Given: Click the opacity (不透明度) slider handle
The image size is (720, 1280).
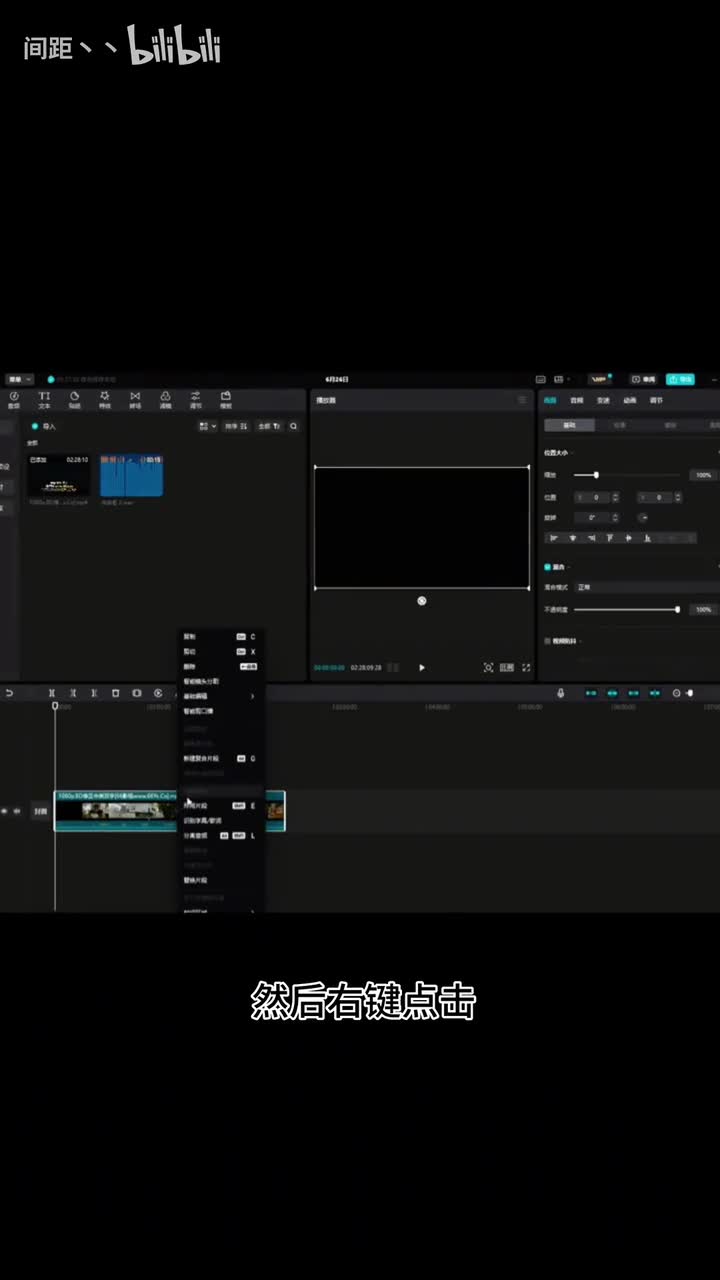Looking at the screenshot, I should [x=678, y=609].
